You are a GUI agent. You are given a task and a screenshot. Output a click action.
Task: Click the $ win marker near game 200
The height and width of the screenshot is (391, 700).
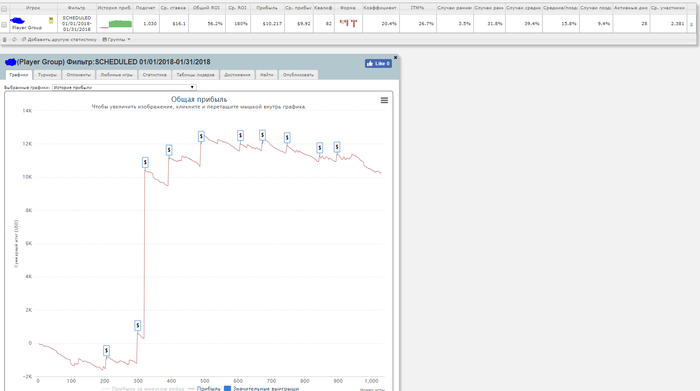pos(106,351)
